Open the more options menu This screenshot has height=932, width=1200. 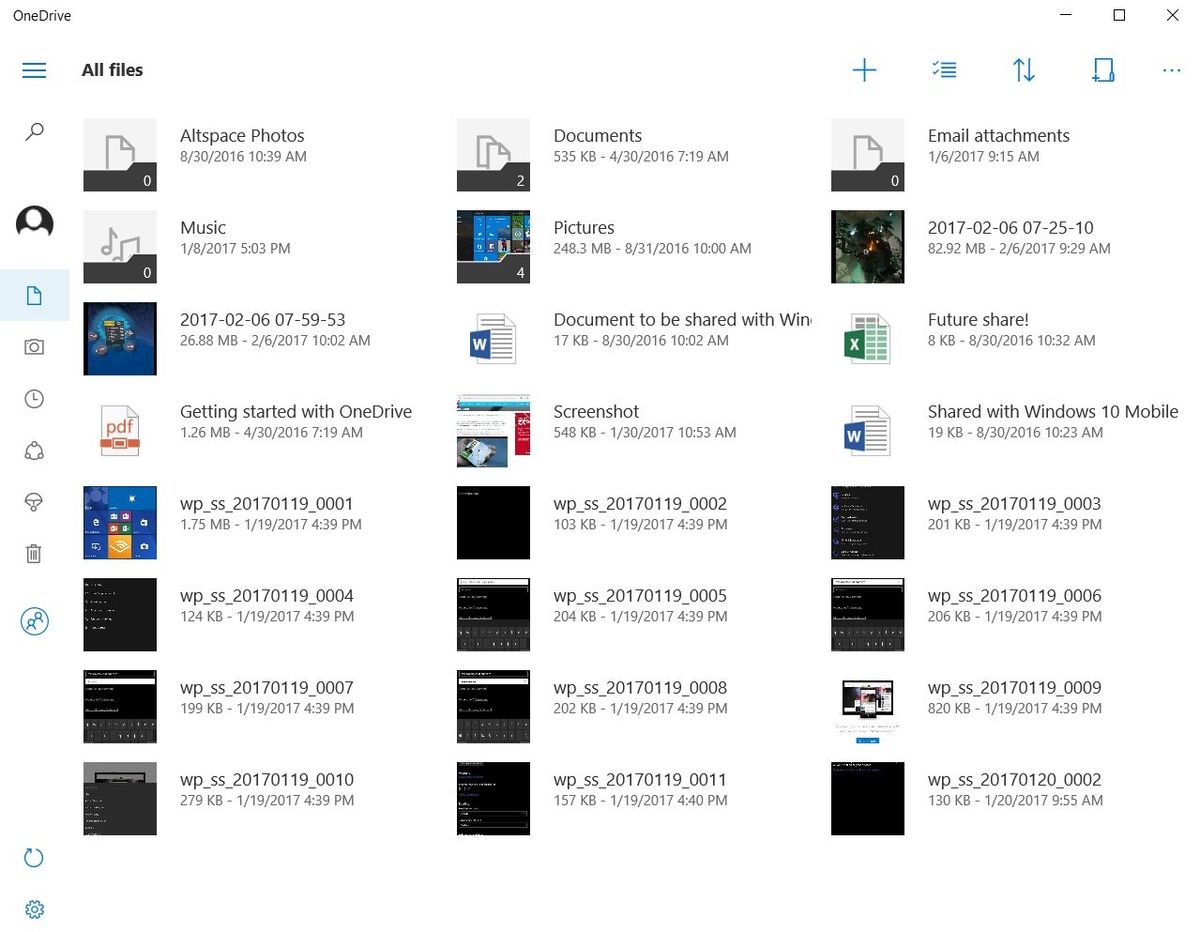1171,70
